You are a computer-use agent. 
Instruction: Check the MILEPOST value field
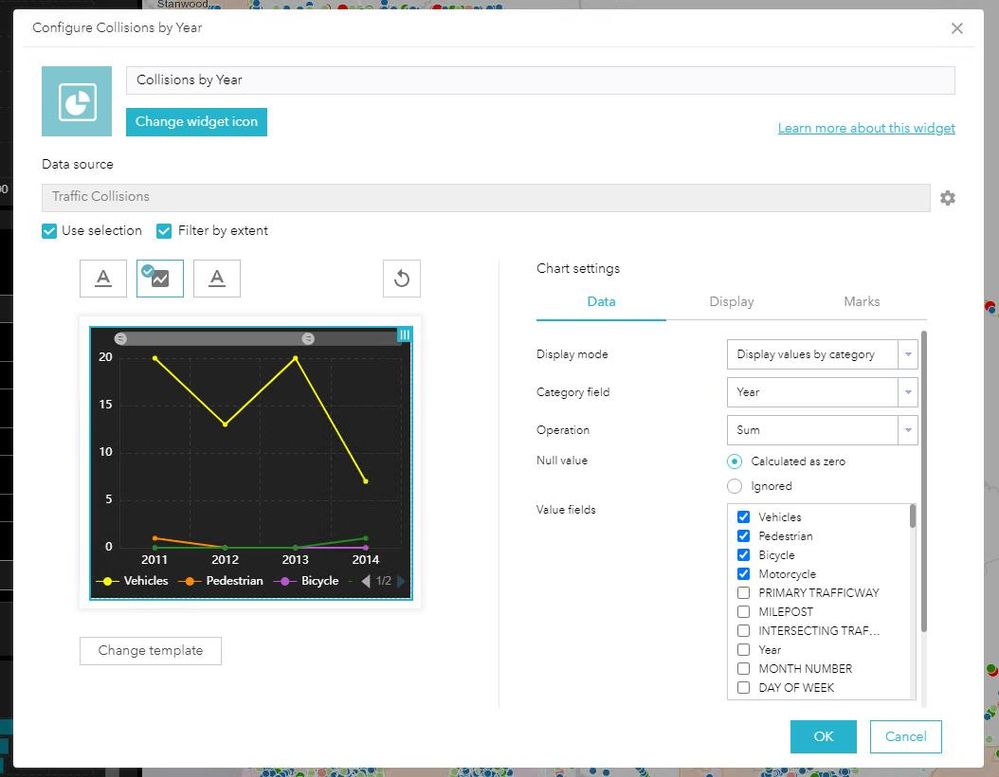[744, 611]
